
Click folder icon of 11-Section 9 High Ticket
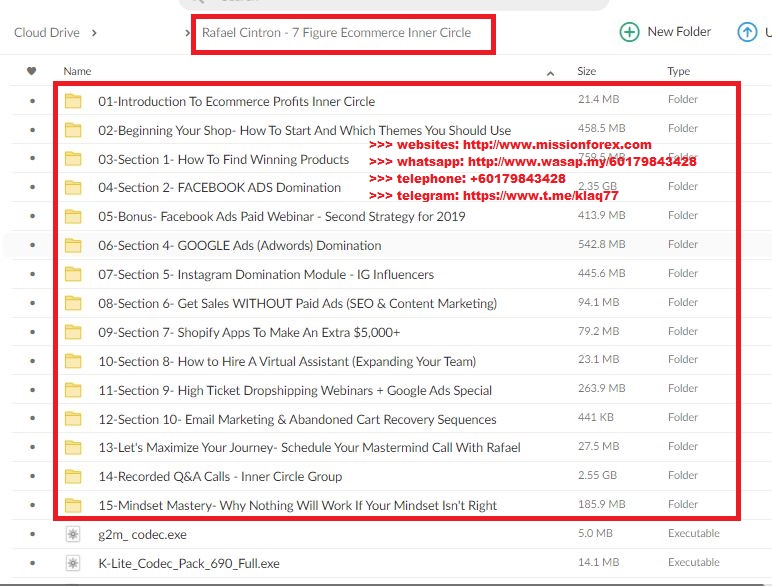point(73,390)
